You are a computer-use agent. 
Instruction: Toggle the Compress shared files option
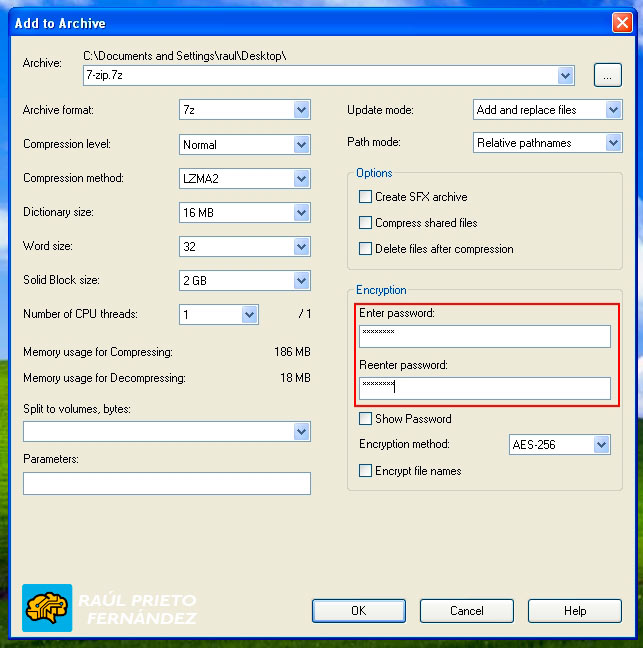point(366,223)
